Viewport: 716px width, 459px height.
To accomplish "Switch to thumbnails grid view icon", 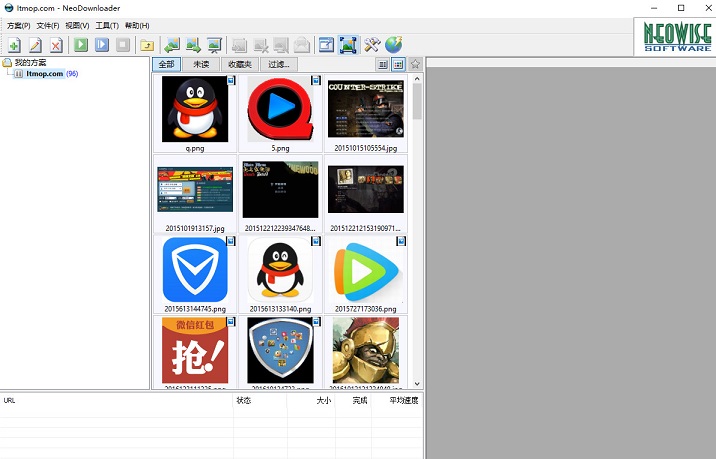I will pos(398,64).
